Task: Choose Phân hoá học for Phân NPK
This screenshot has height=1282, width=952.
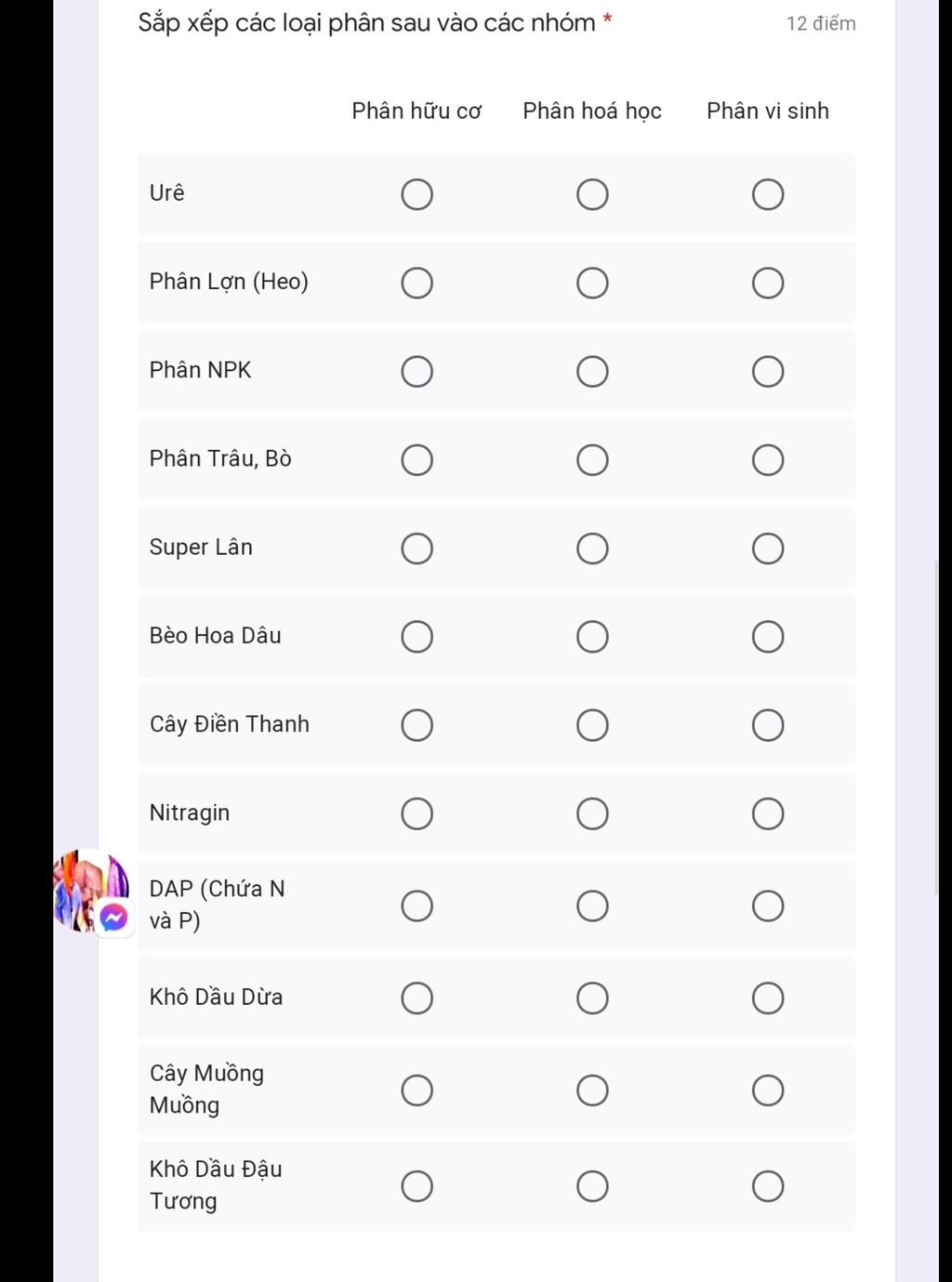Action: click(592, 372)
